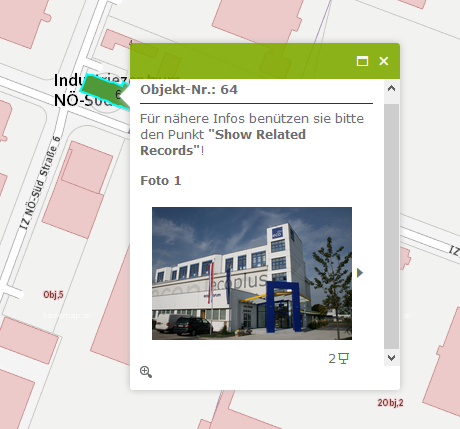Click the Objekt-Nr.: 64 title
Screen dimensions: 460x429
(x=189, y=89)
